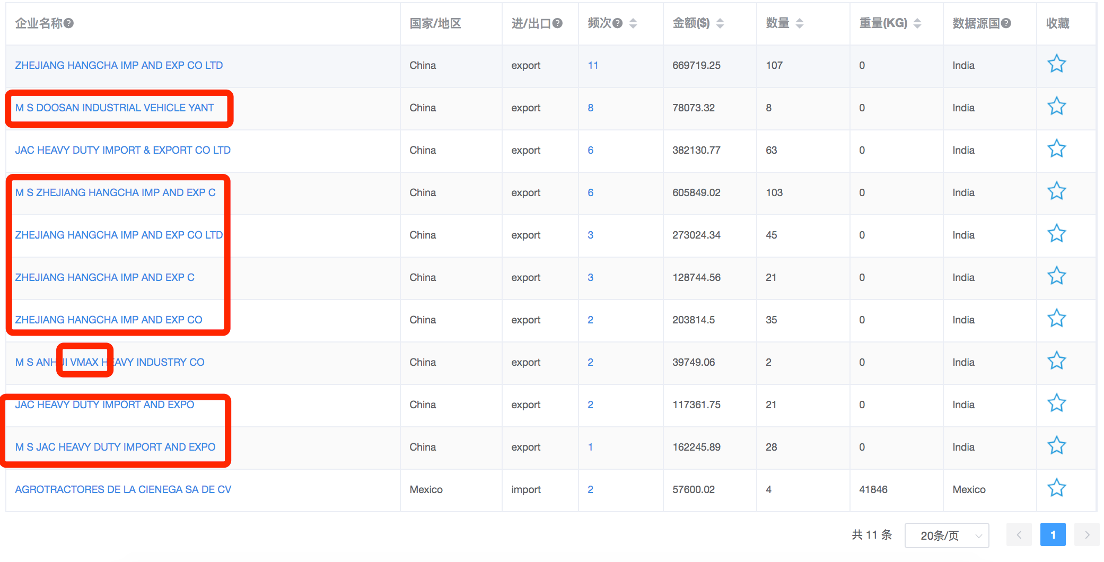Open the 20条/页 page size dropdown
Image resolution: width=1104 pixels, height=562 pixels.
point(946,535)
